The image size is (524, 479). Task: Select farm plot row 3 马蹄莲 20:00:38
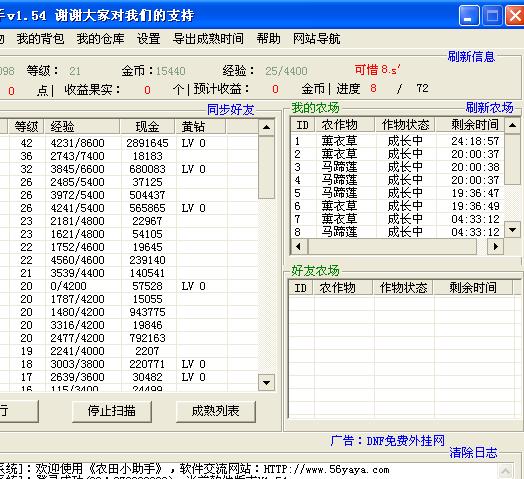click(397, 167)
